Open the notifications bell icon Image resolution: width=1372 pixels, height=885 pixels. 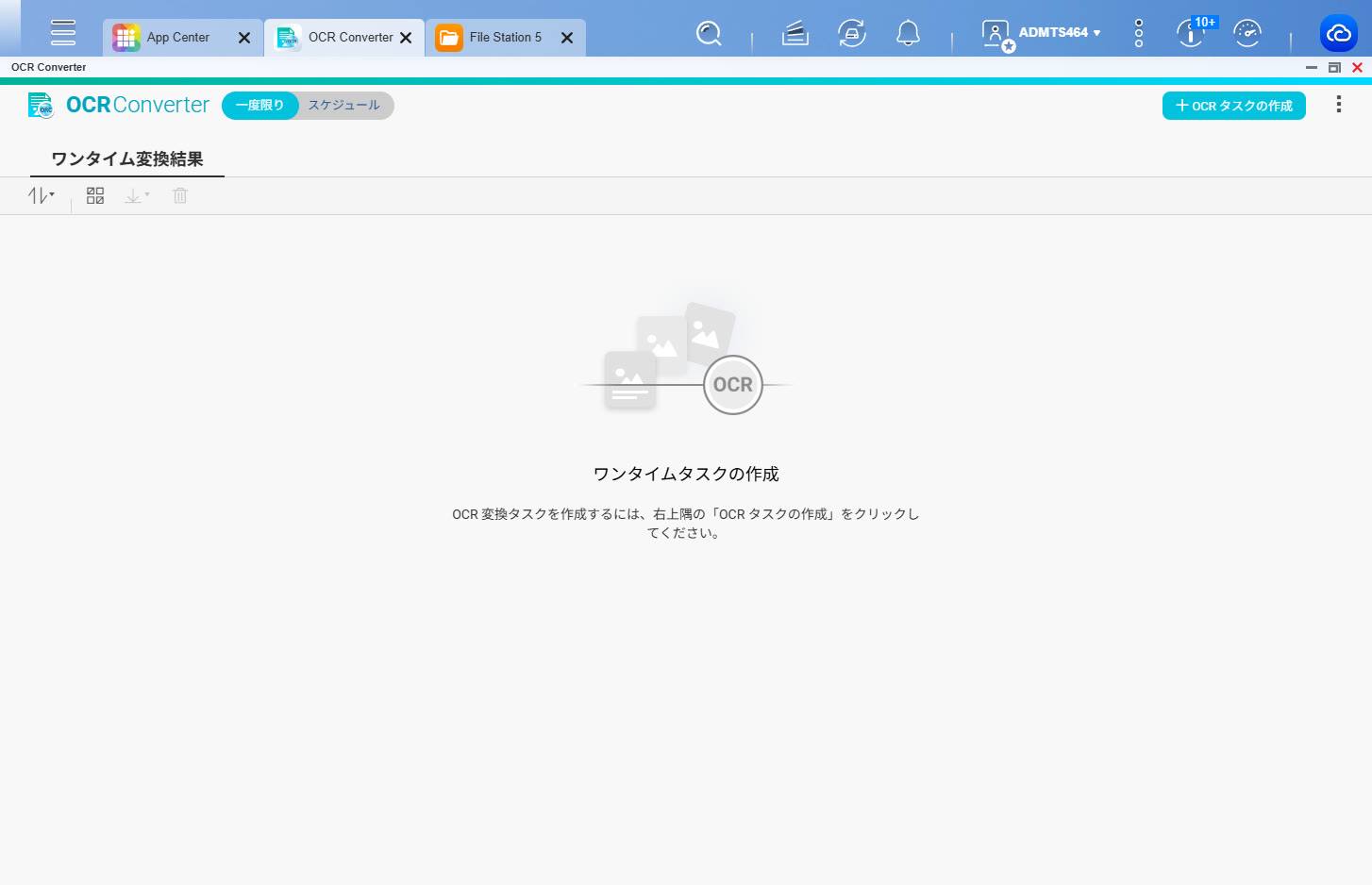(x=908, y=34)
